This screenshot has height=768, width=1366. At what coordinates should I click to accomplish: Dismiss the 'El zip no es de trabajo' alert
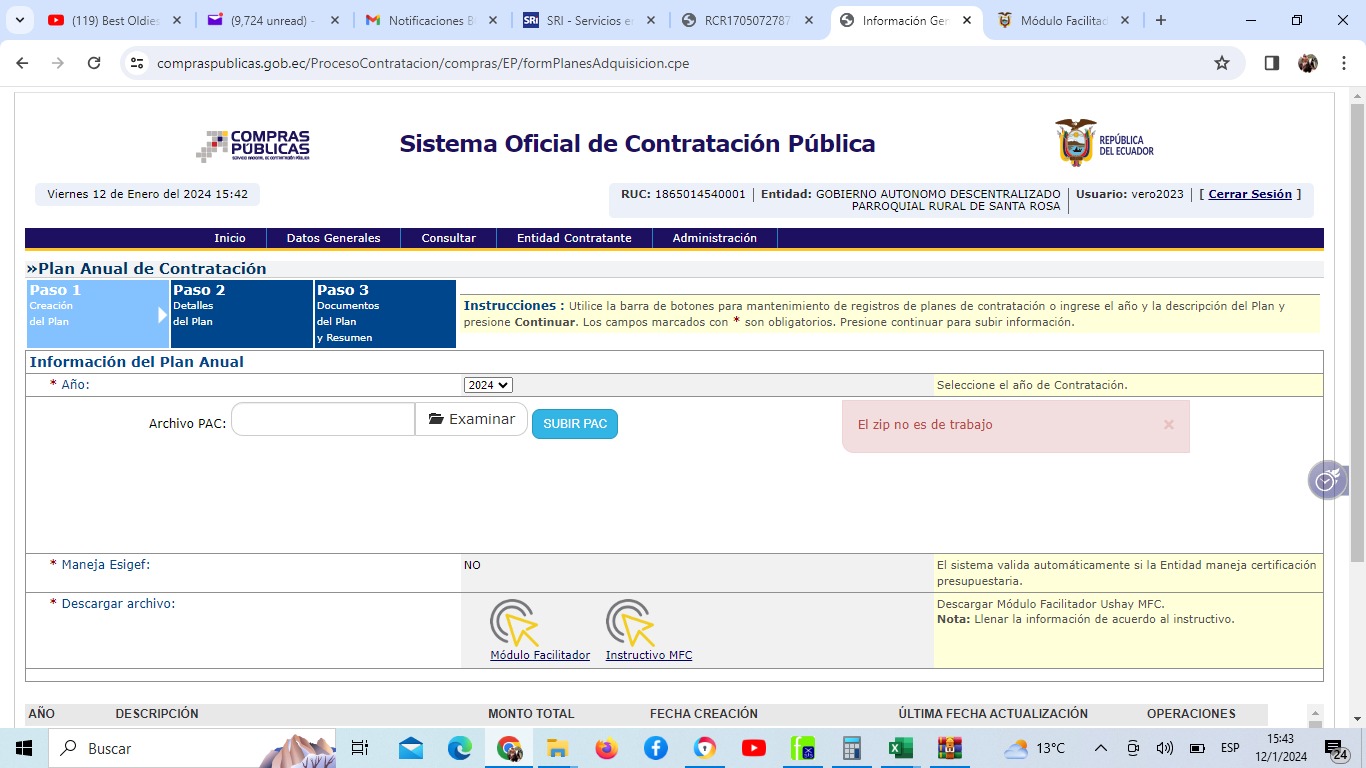point(1168,425)
